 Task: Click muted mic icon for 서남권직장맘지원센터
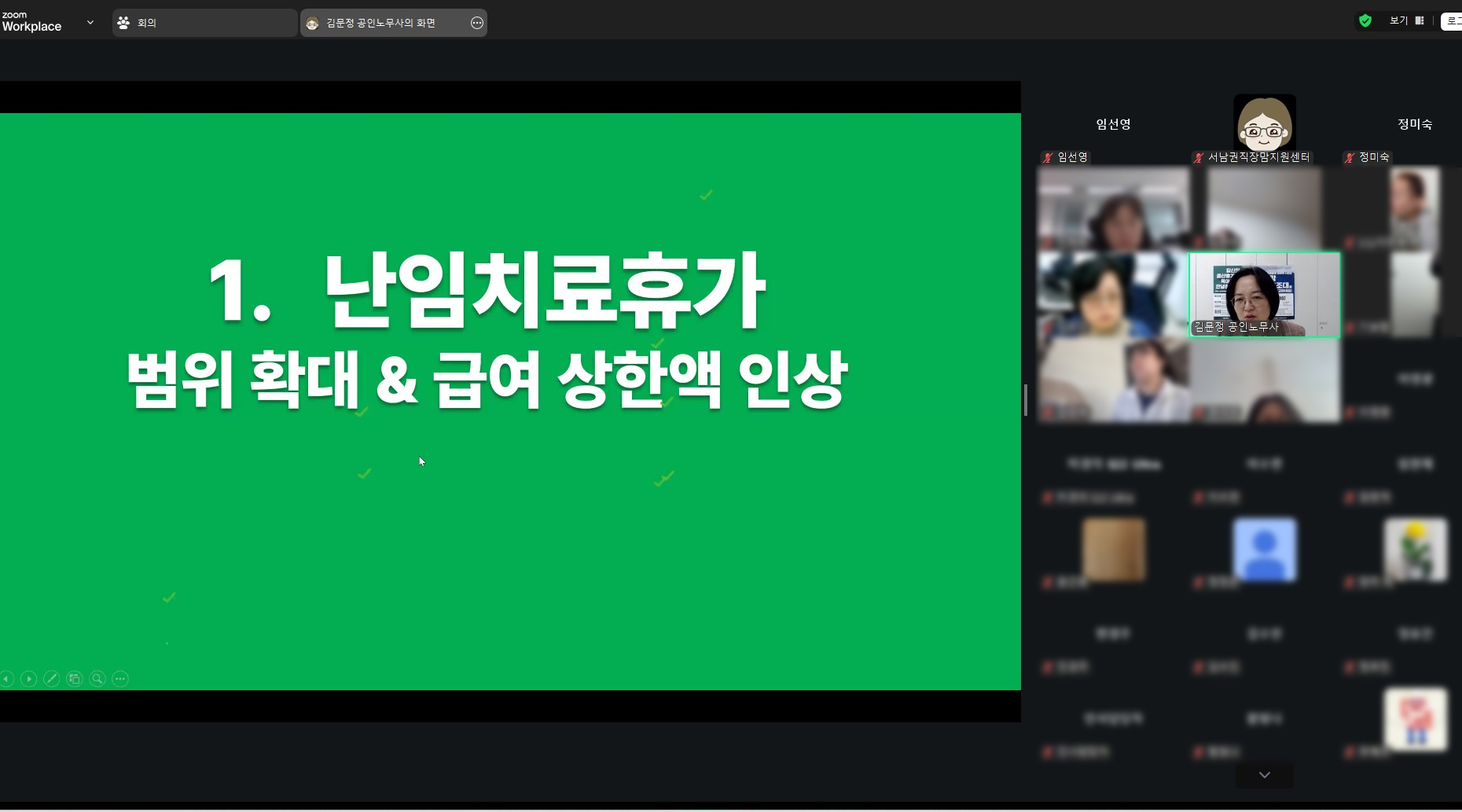(1199, 157)
